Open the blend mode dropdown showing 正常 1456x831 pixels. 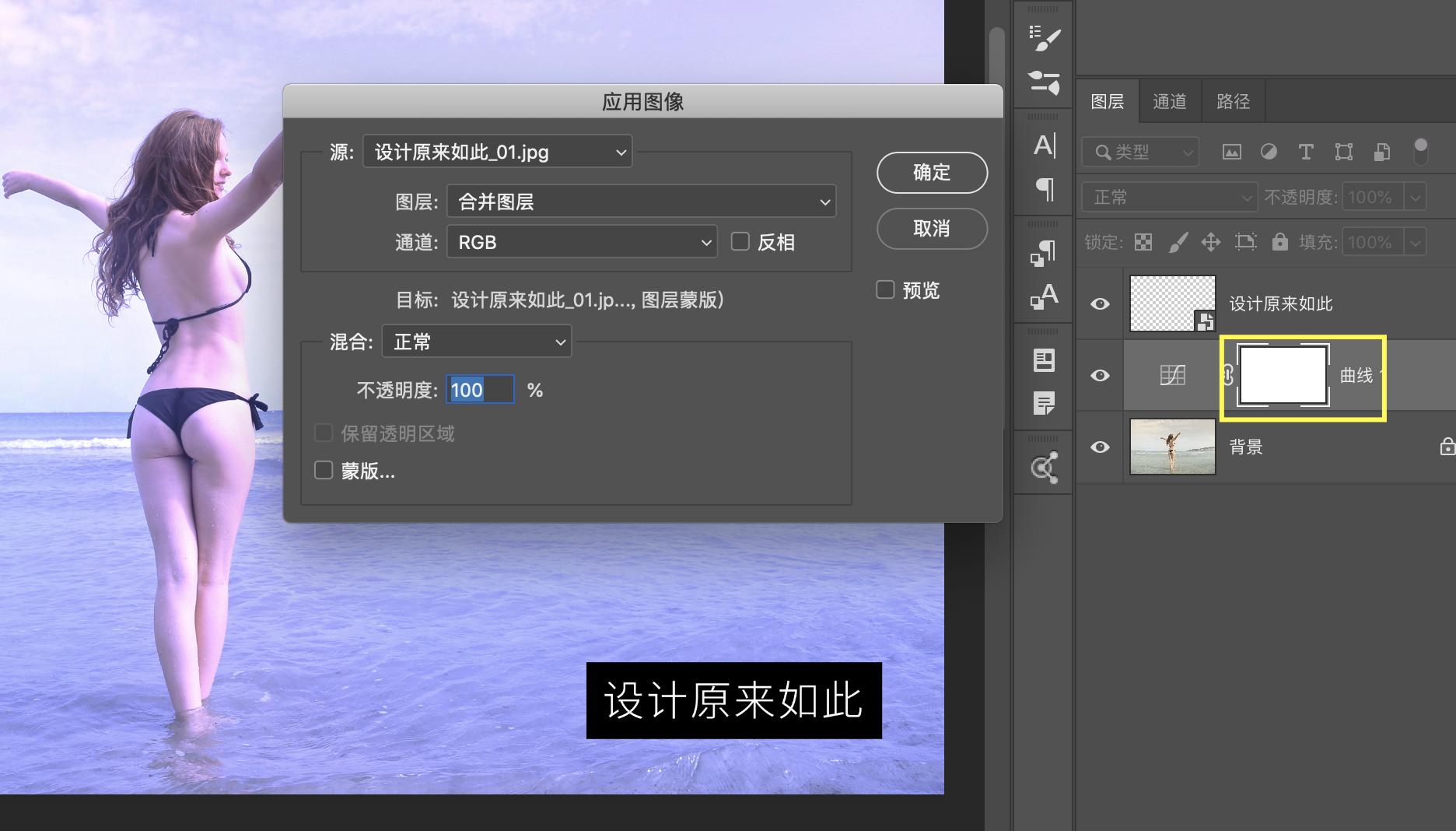pos(1169,196)
